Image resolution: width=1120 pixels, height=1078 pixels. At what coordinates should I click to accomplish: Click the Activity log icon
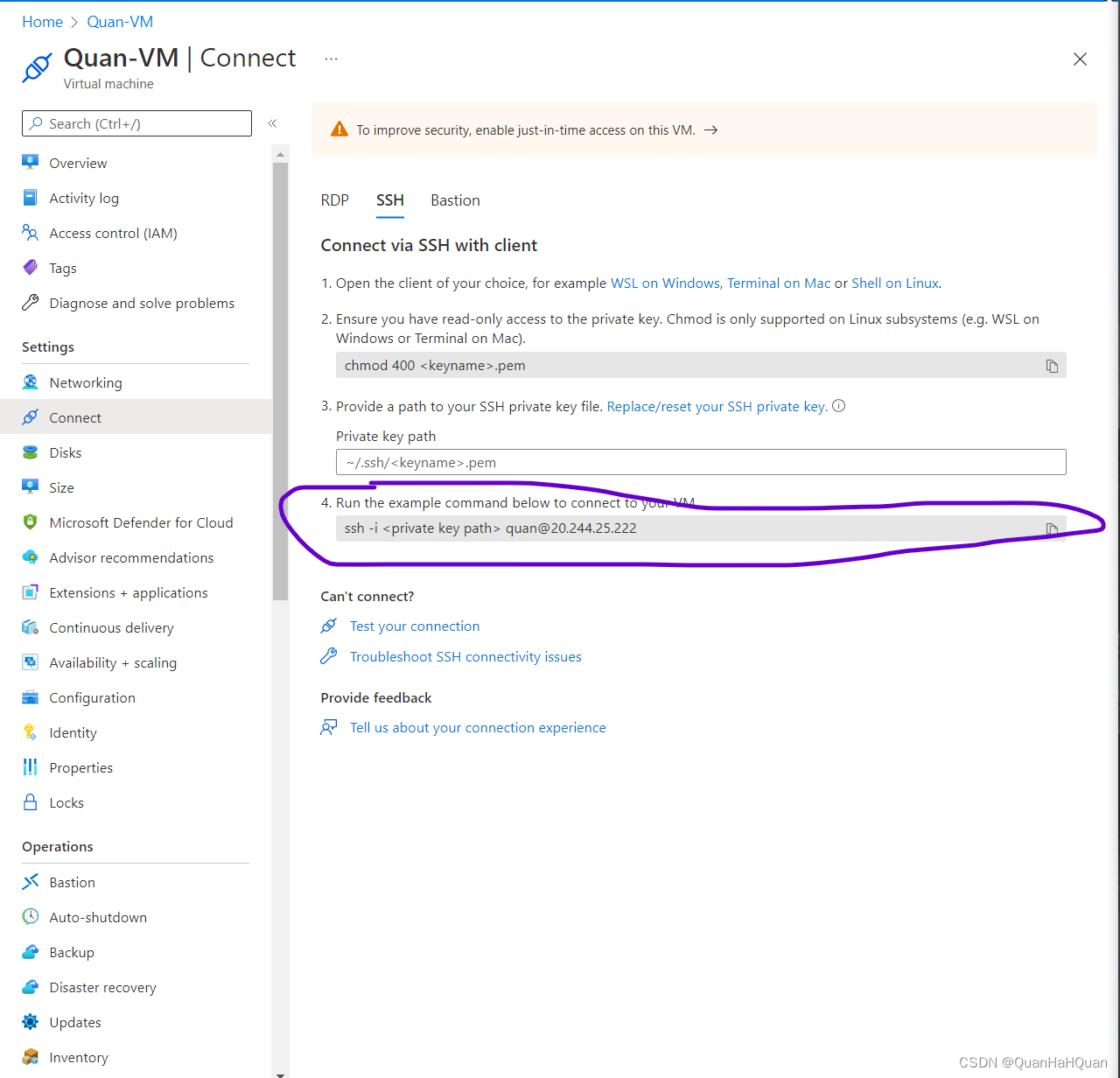(31, 198)
